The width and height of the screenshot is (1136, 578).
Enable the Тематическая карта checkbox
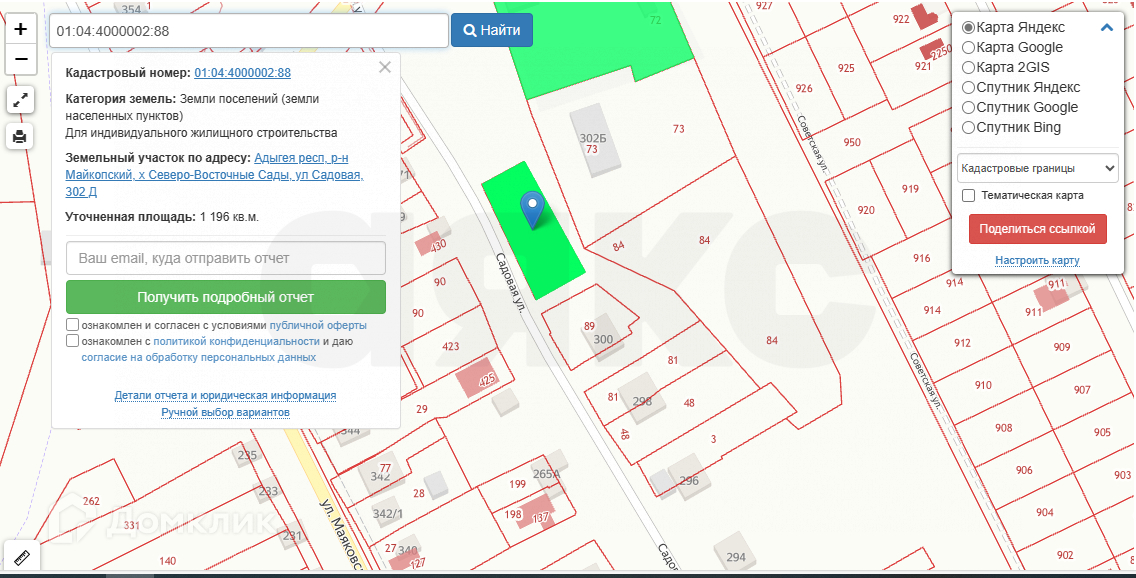click(968, 196)
